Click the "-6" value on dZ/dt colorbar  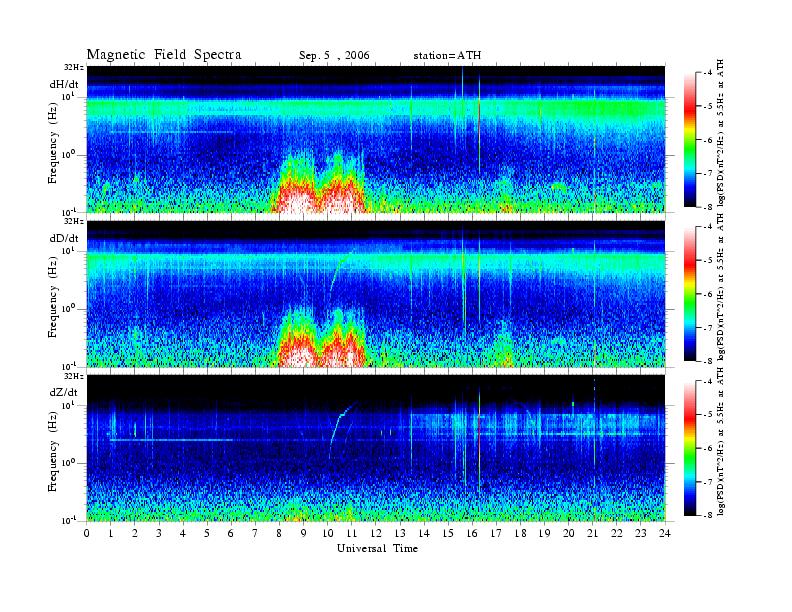(708, 448)
